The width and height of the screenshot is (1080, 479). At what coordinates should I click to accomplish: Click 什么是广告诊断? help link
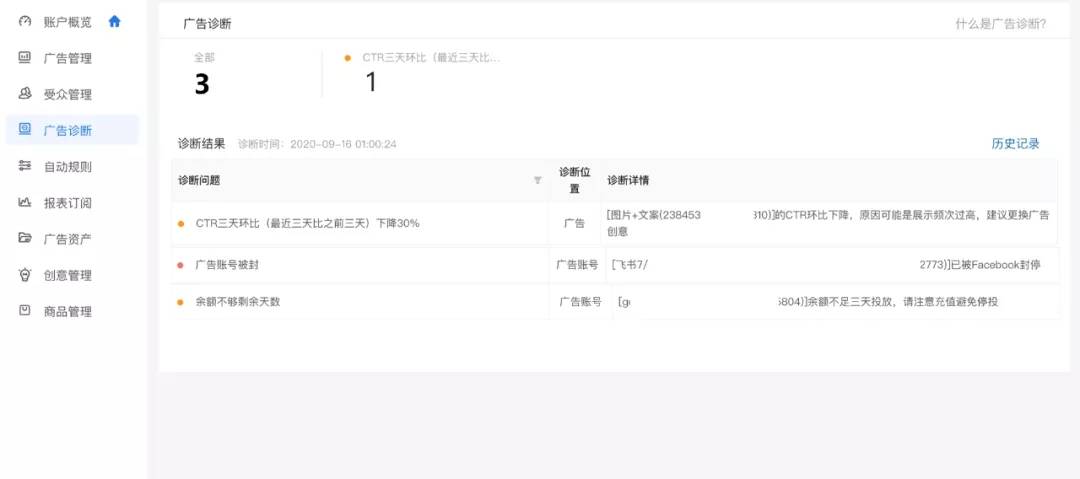pyautogui.click(x=1000, y=23)
